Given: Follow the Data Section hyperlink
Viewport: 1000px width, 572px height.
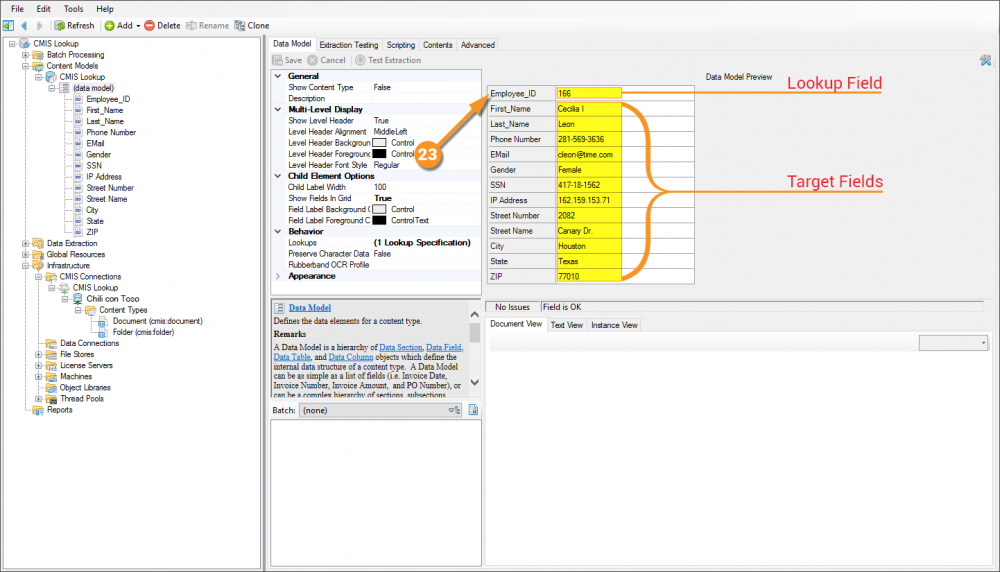Looking at the screenshot, I should tap(399, 347).
